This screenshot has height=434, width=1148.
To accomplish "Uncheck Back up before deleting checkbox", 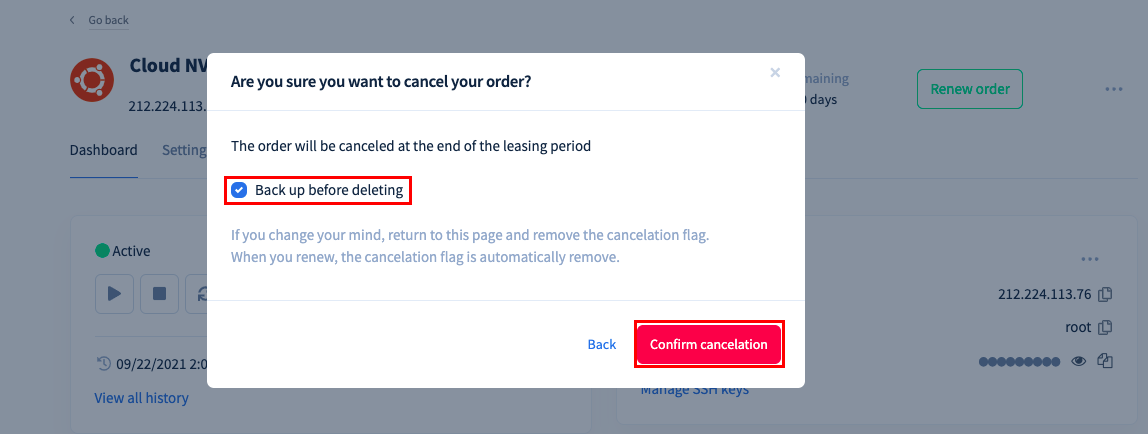I will click(x=239, y=190).
